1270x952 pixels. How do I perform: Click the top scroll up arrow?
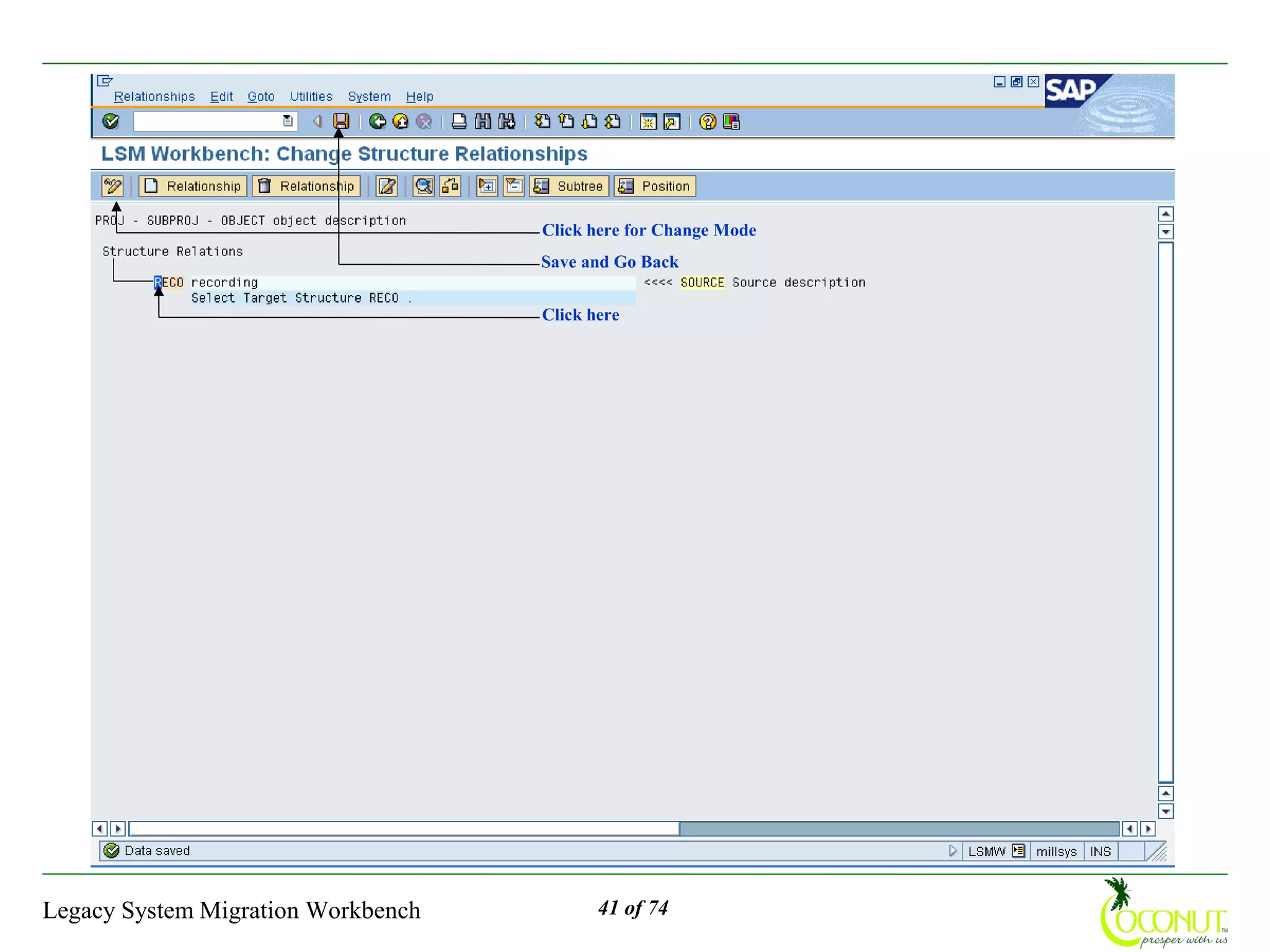coord(1166,214)
